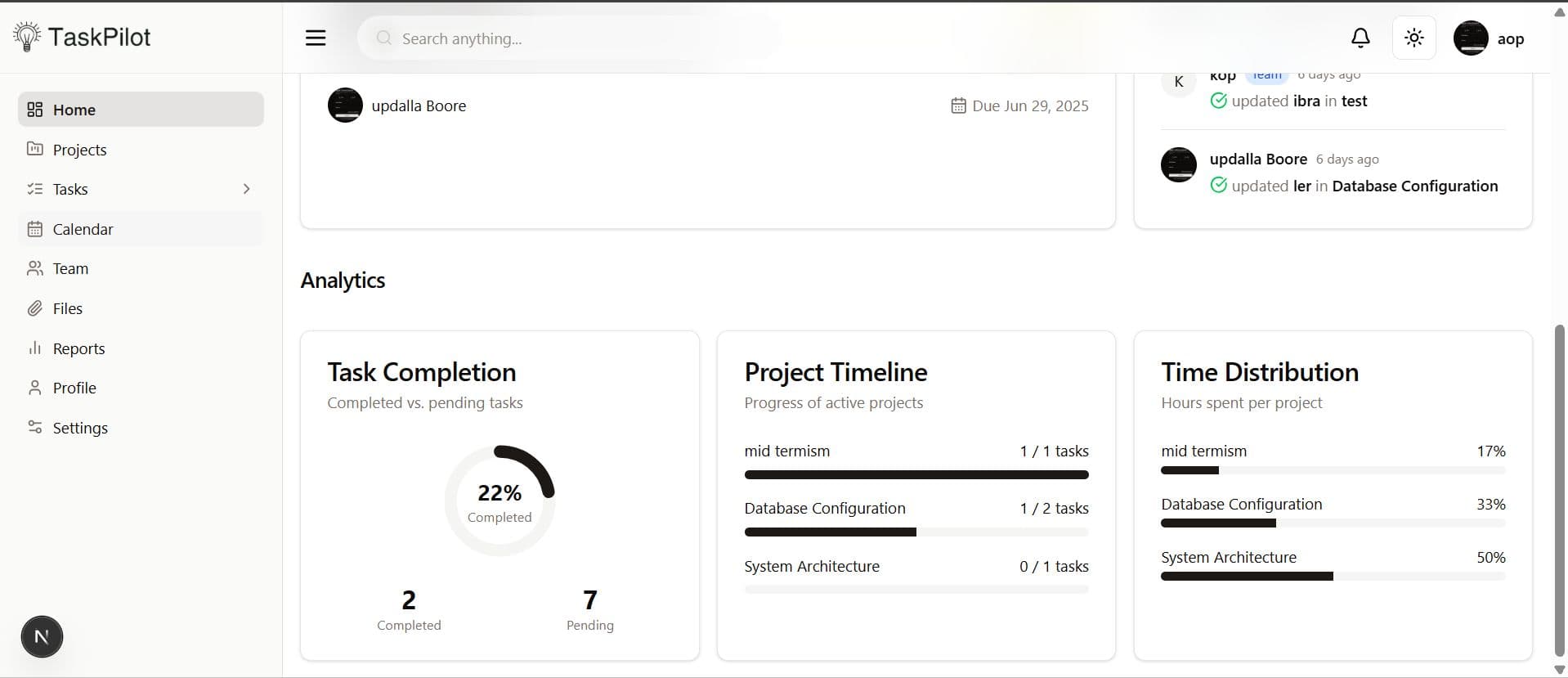
Task: Click the Calendar sidebar icon
Action: [x=35, y=229]
